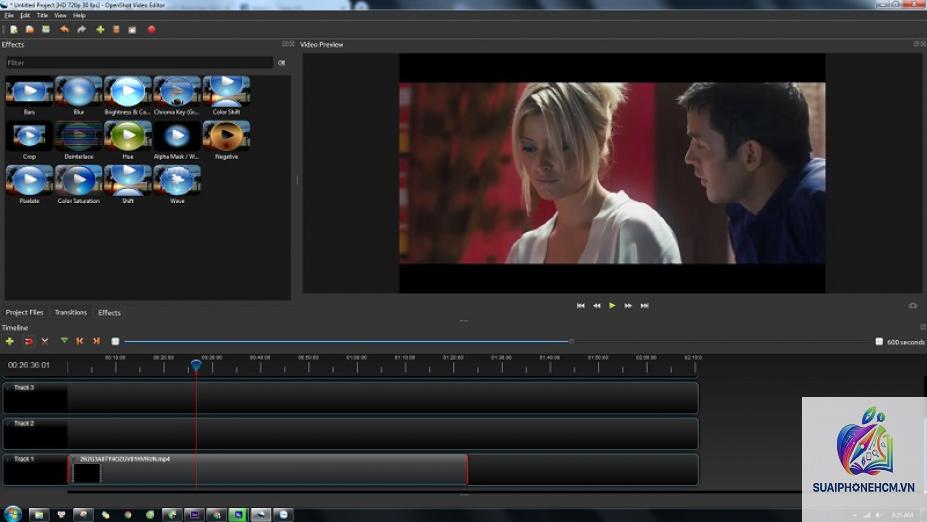Image resolution: width=927 pixels, height=522 pixels.
Task: Toggle snapping with the magnet icon
Action: [x=28, y=341]
